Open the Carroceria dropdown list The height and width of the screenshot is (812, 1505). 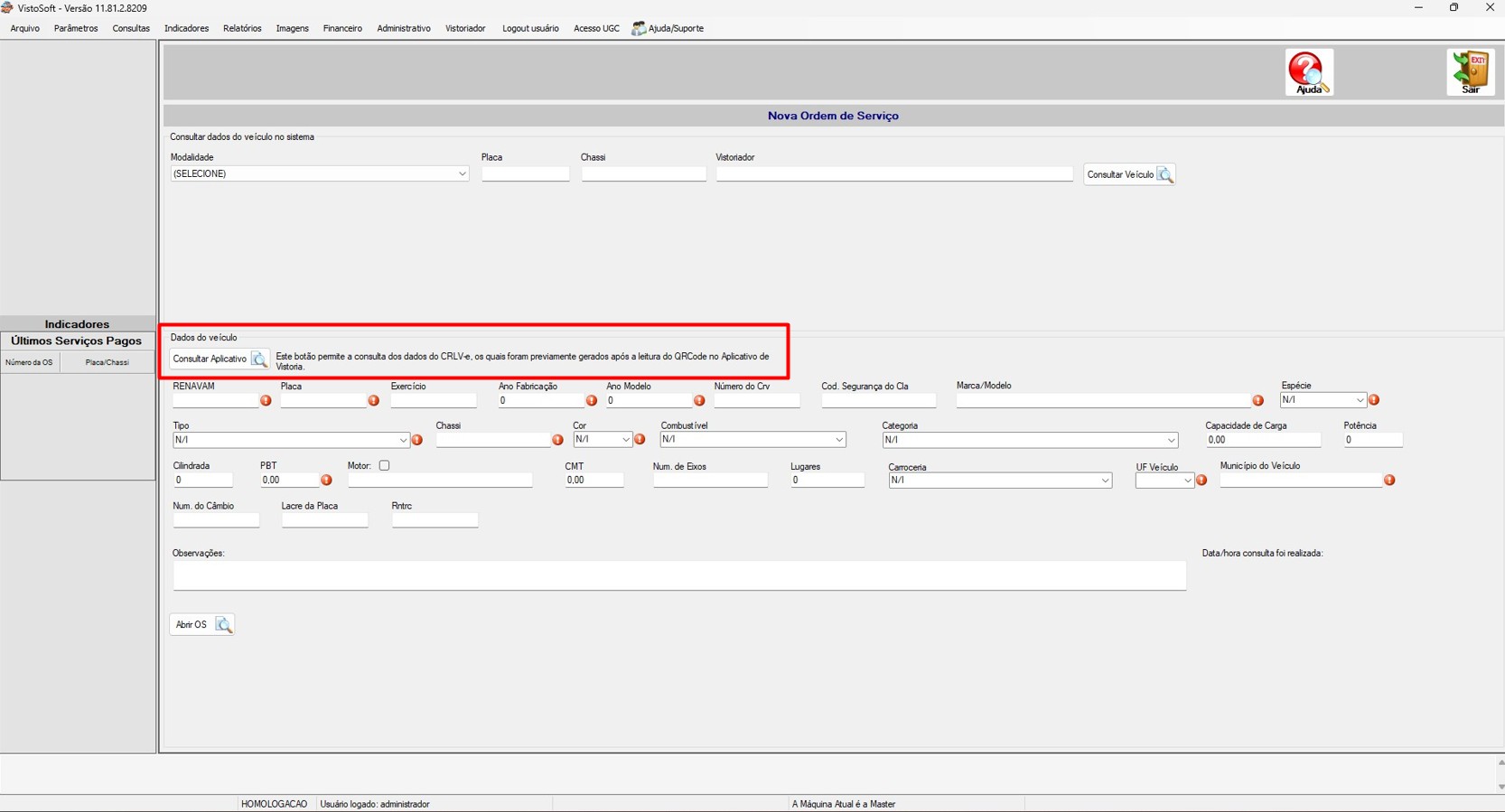pyautogui.click(x=1000, y=481)
